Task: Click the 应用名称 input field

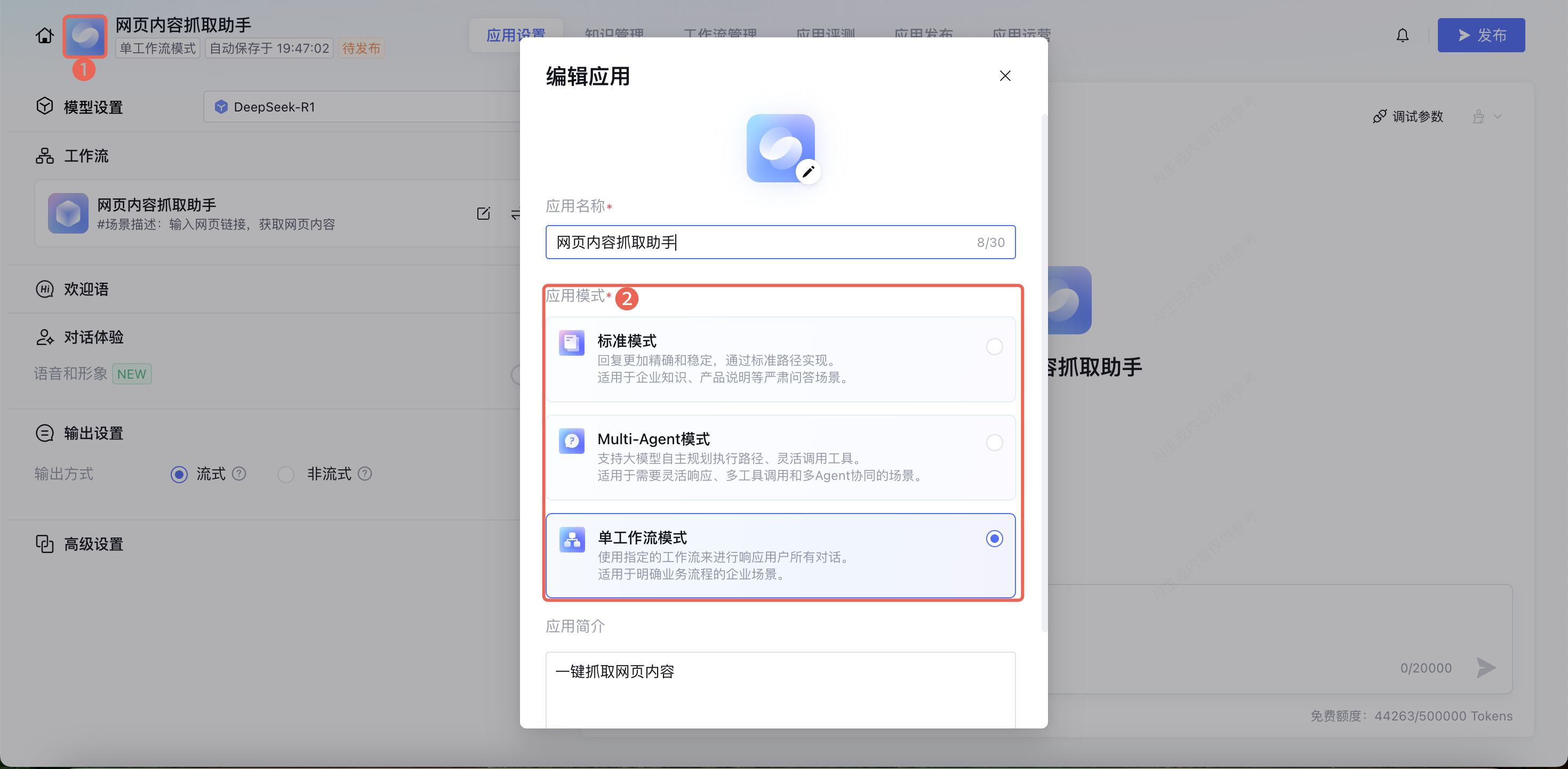Action: pos(761,242)
